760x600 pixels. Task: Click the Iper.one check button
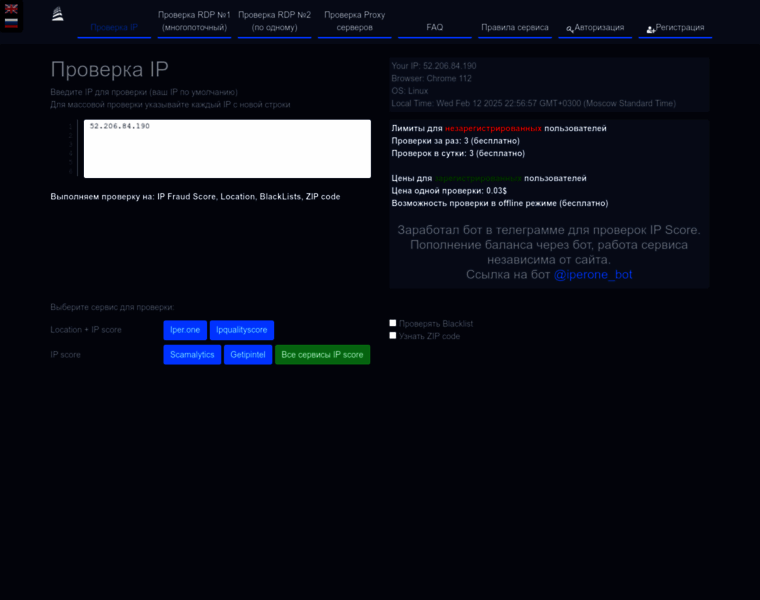coord(185,330)
